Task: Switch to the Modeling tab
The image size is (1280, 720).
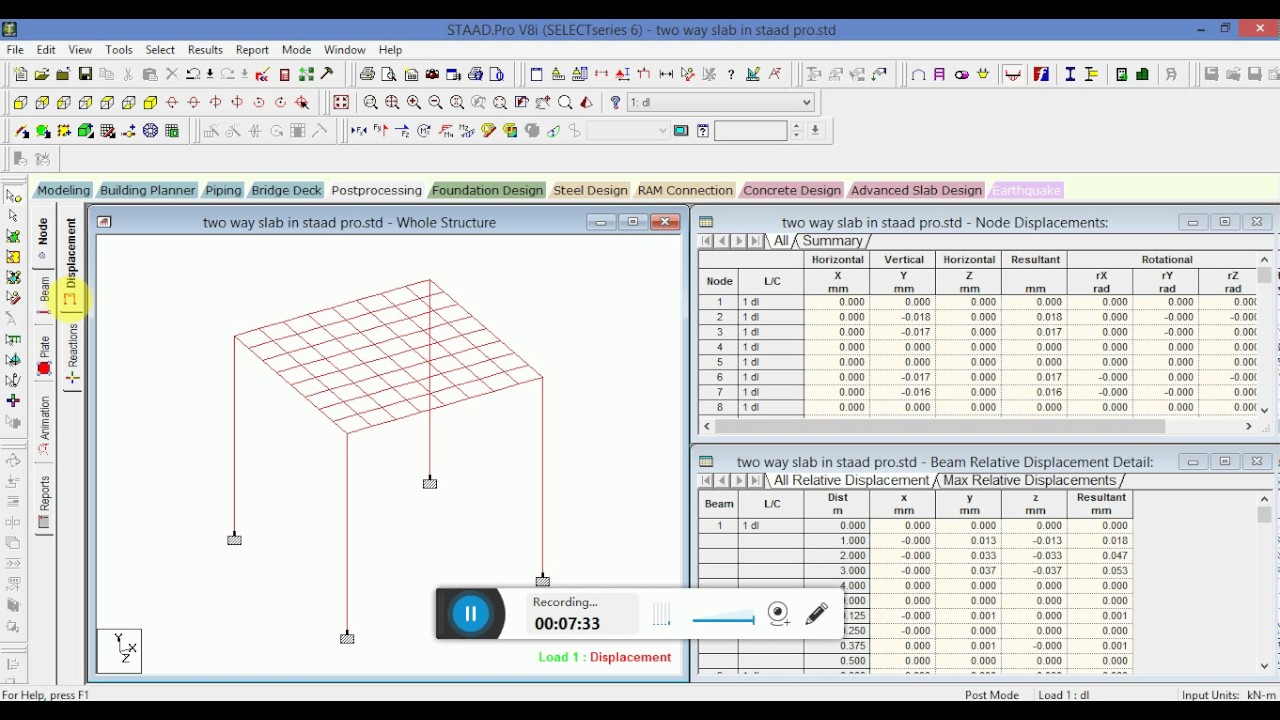Action: [x=63, y=190]
